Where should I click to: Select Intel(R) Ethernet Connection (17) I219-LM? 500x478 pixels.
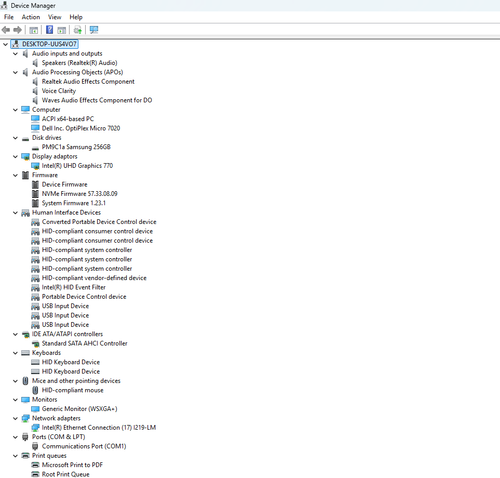[x=99, y=427]
